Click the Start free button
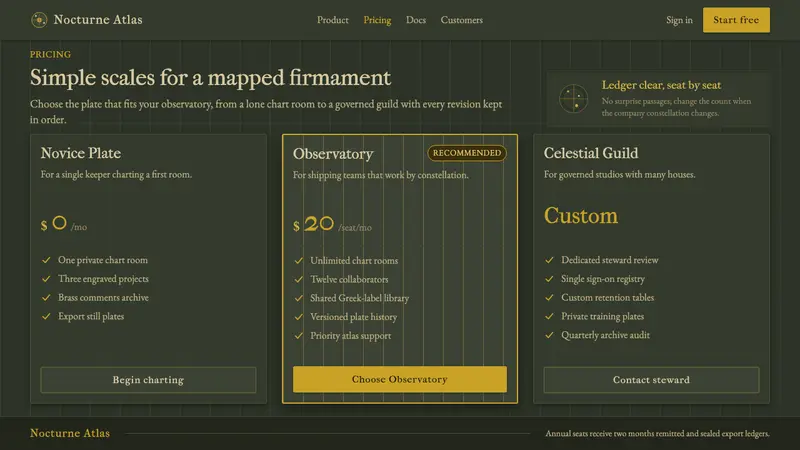The height and width of the screenshot is (450, 800). 736,20
